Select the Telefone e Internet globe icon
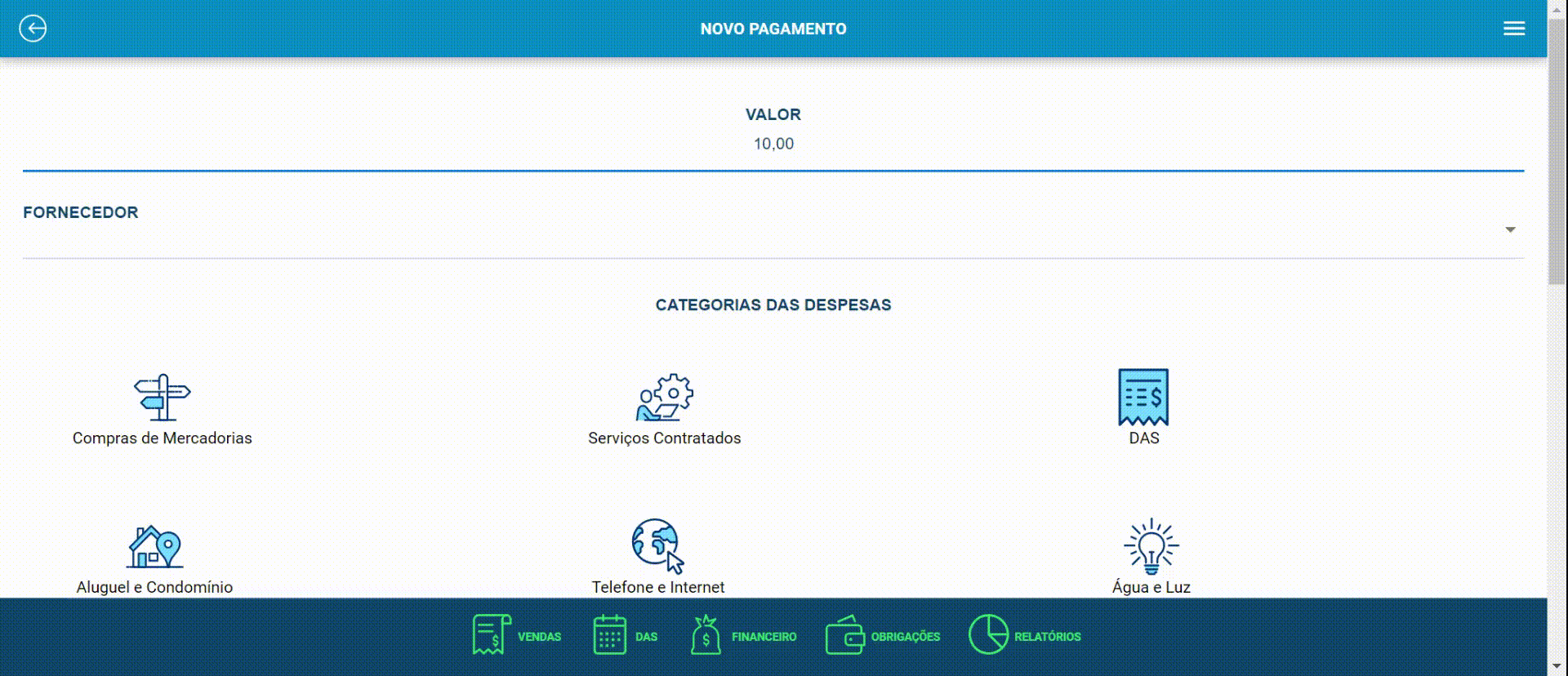1568x676 pixels. pos(657,545)
